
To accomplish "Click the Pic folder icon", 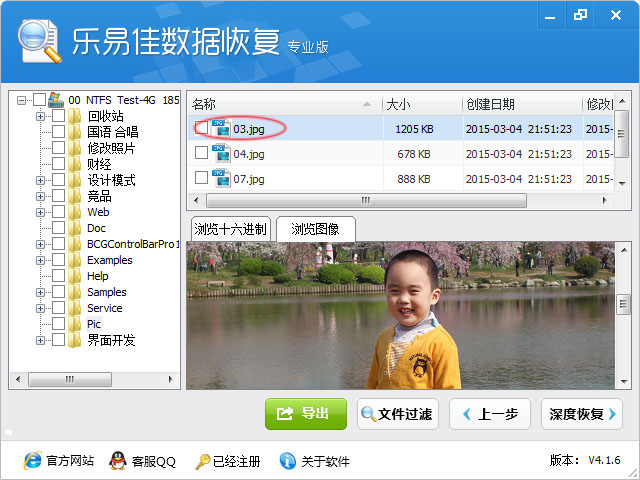I will (x=74, y=324).
